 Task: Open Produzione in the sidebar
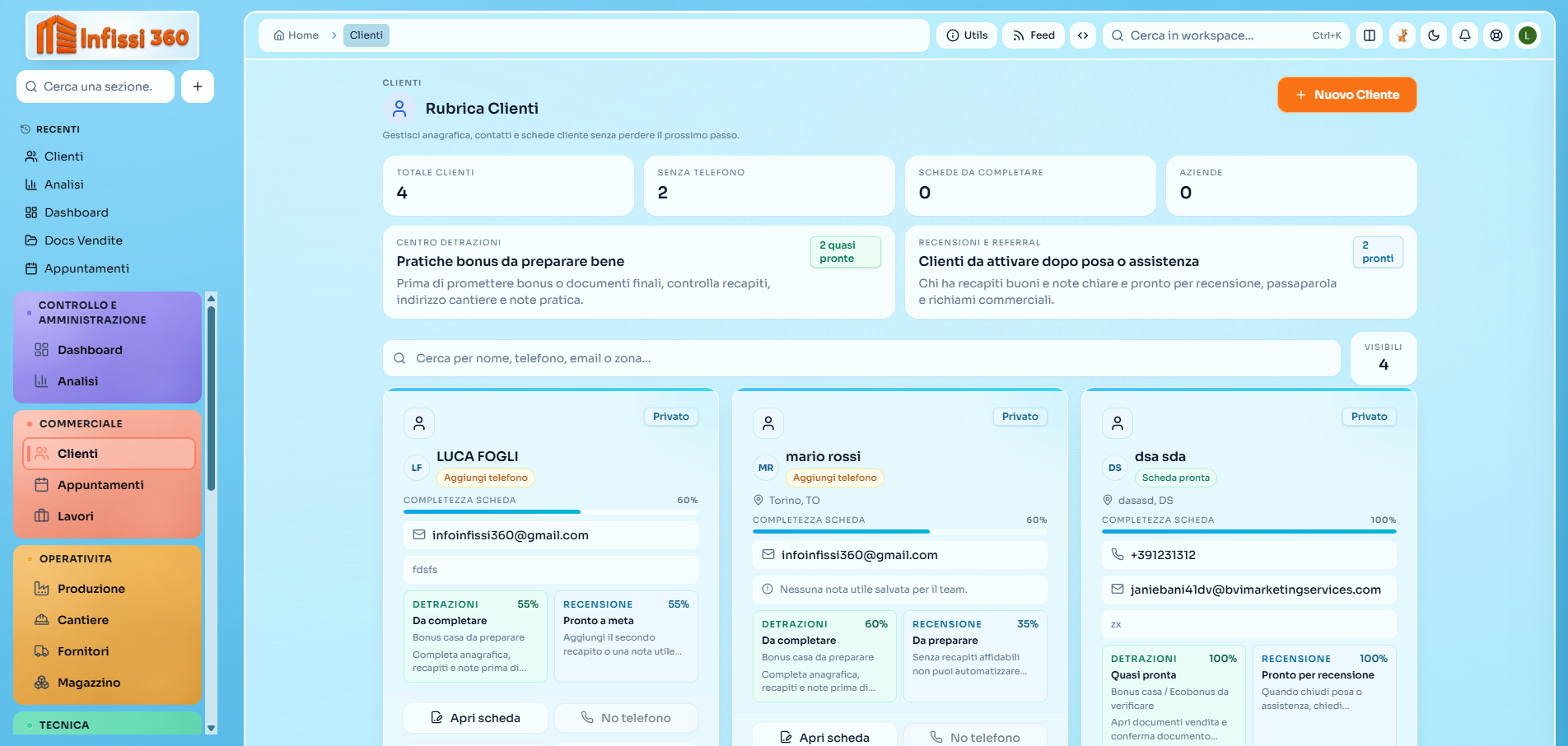pyautogui.click(x=91, y=589)
